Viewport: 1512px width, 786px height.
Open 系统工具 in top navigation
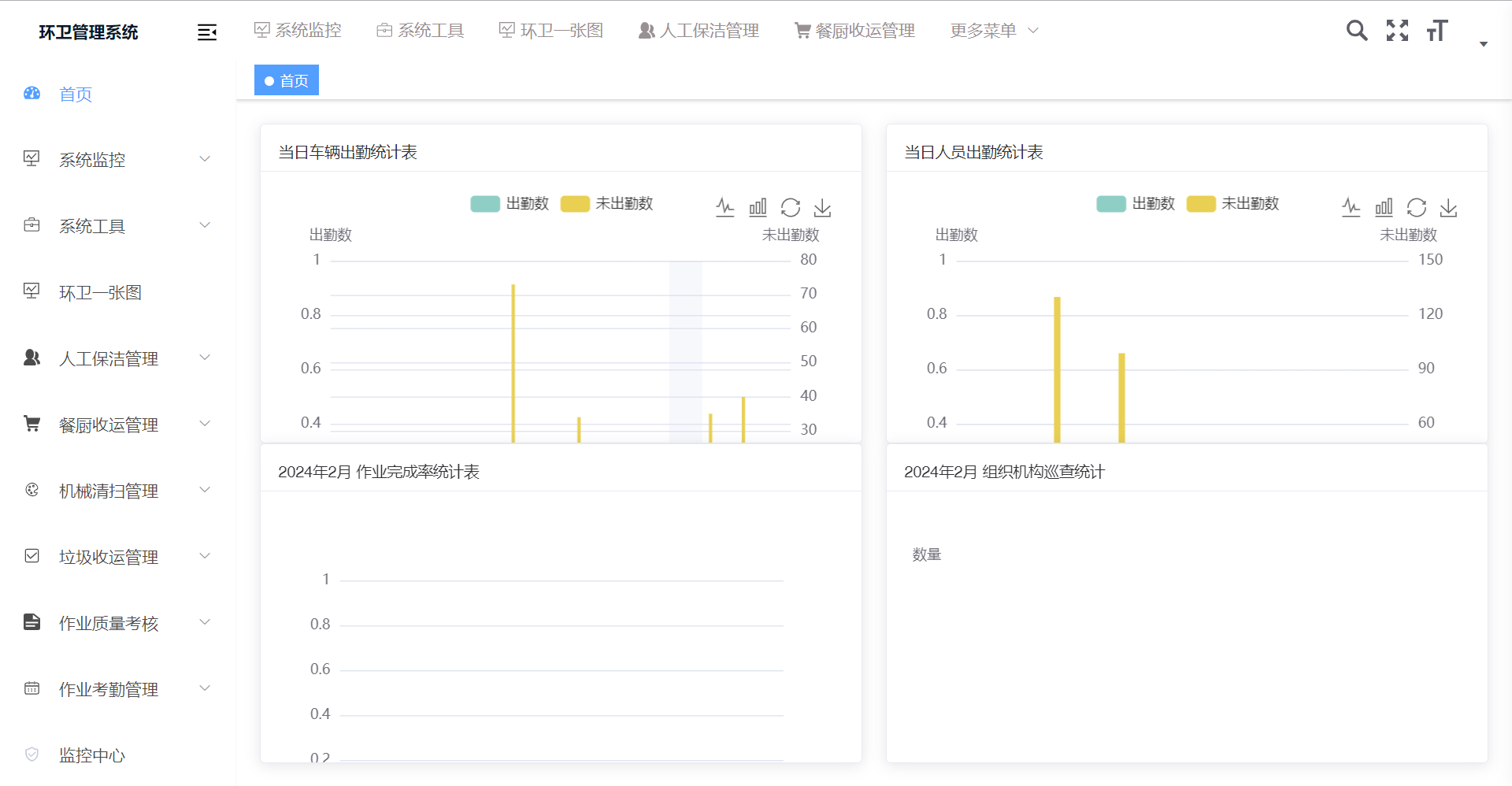coord(421,31)
